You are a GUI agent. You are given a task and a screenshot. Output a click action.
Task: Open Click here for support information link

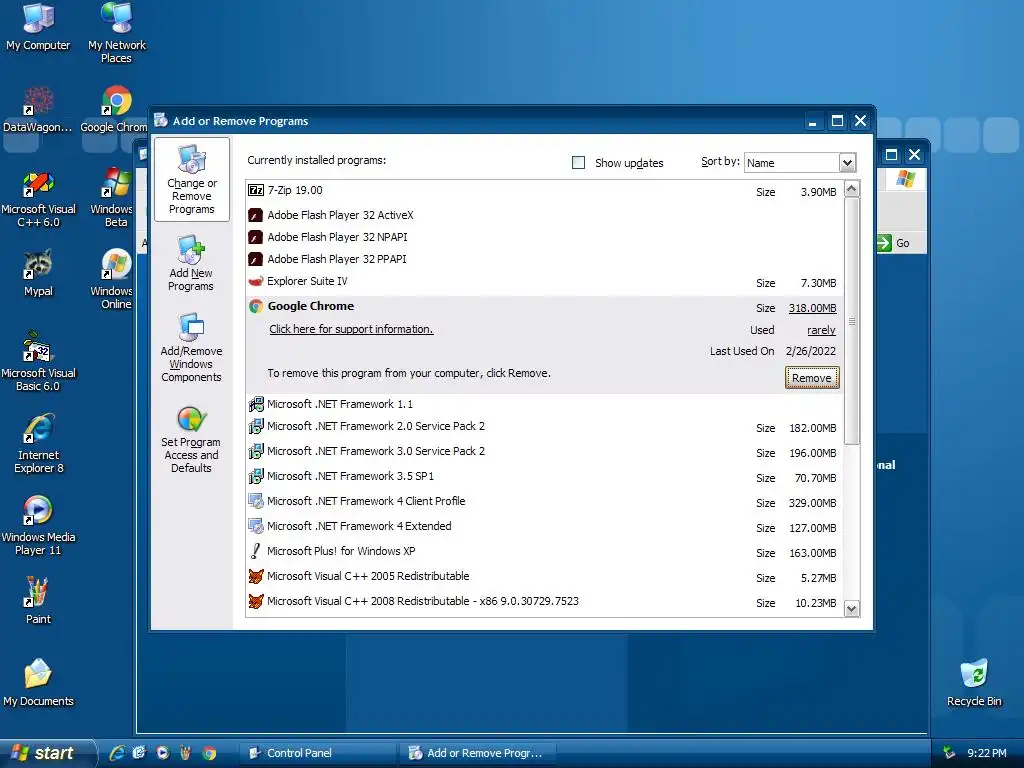(351, 329)
